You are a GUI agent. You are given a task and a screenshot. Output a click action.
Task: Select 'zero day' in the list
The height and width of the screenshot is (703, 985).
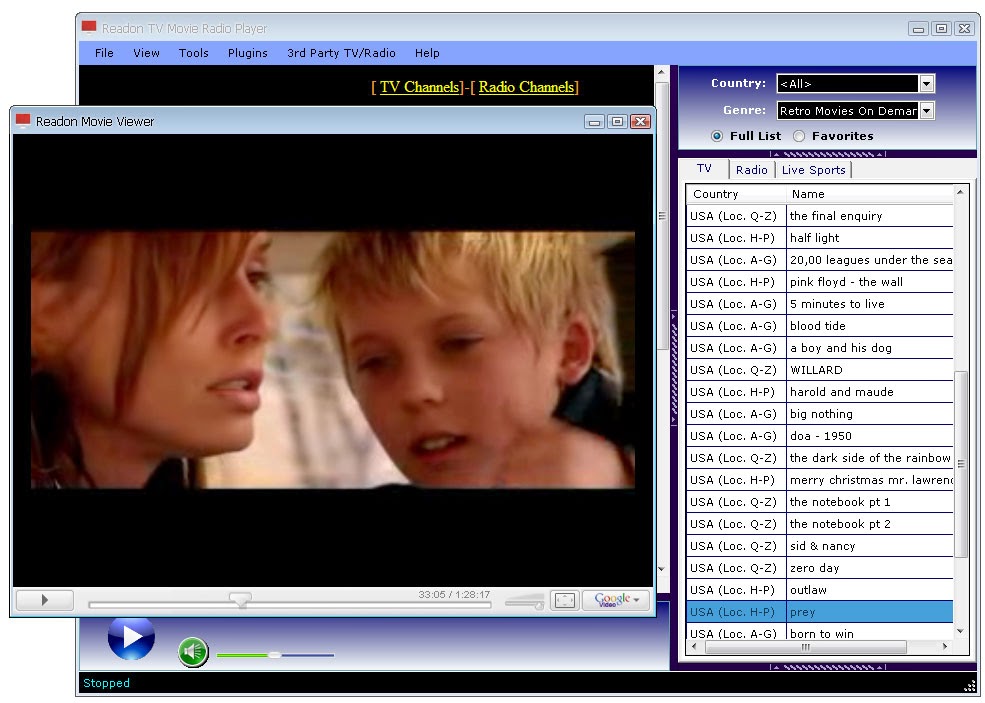tap(819, 568)
